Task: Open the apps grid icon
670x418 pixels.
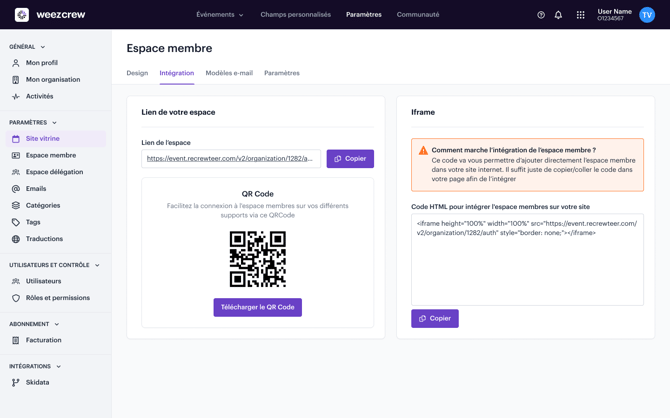Action: point(580,15)
